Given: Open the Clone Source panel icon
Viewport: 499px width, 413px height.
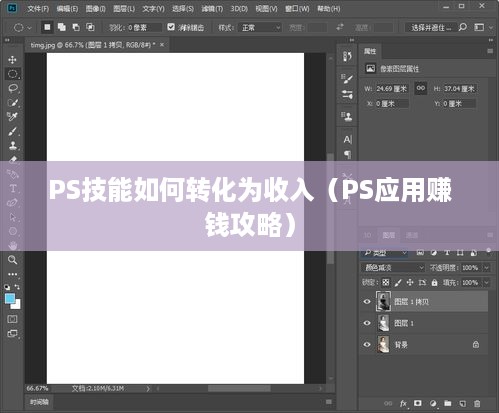Looking at the screenshot, I should click(347, 116).
